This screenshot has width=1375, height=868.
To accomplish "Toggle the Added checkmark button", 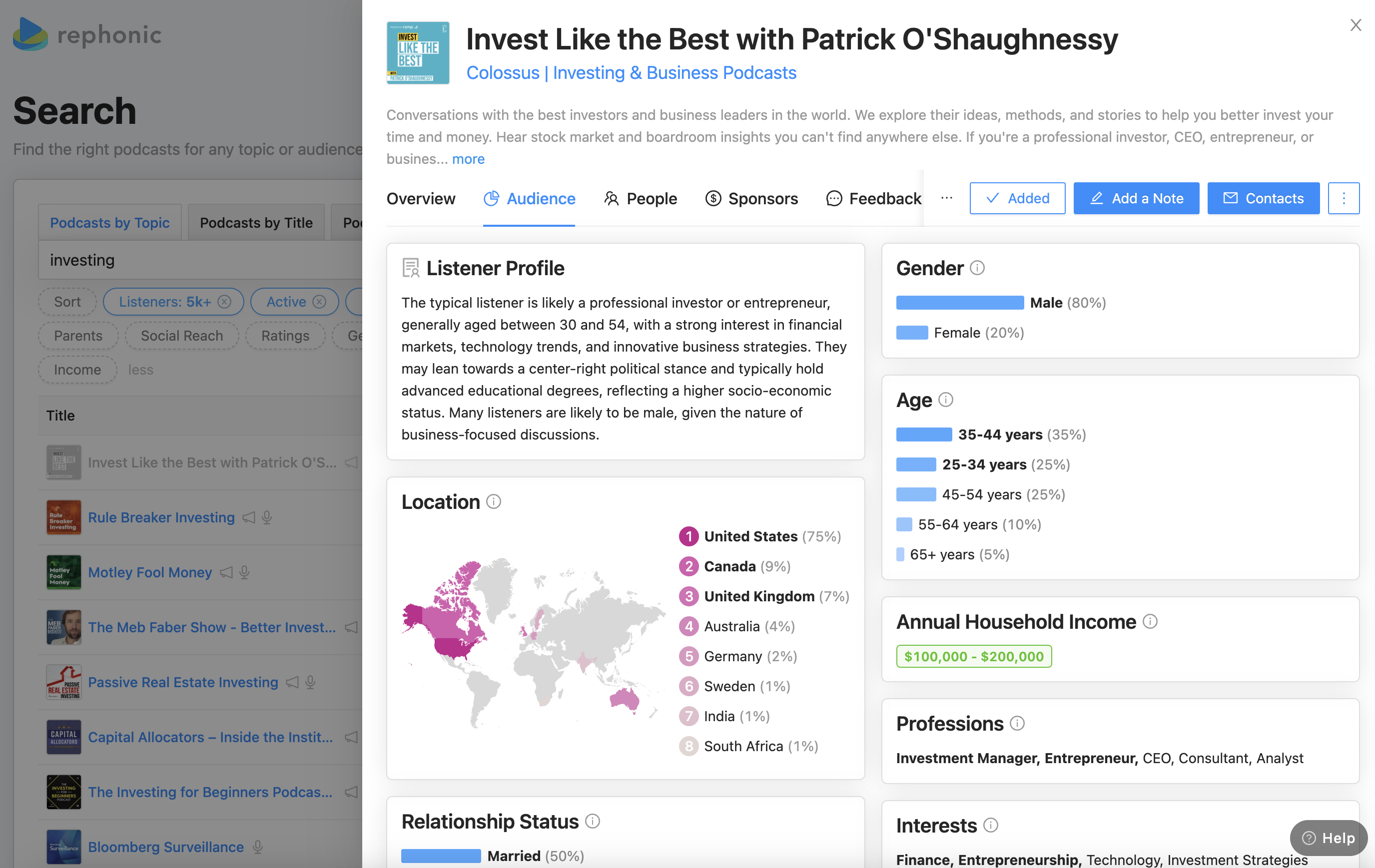I will coord(1017,198).
